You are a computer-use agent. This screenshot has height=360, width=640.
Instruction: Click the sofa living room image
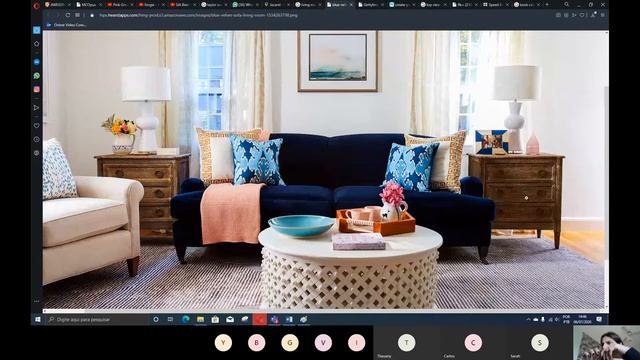[x=323, y=170]
